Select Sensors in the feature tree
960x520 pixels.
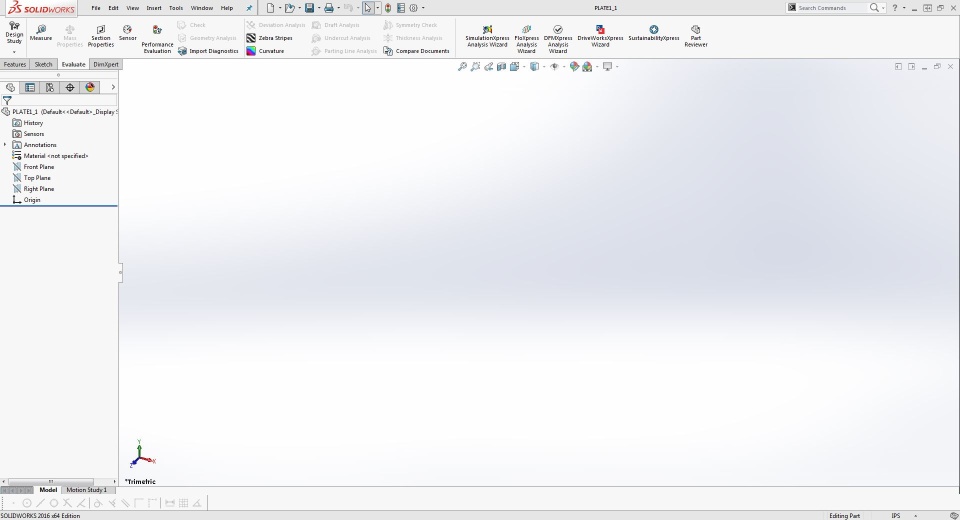coord(28,134)
